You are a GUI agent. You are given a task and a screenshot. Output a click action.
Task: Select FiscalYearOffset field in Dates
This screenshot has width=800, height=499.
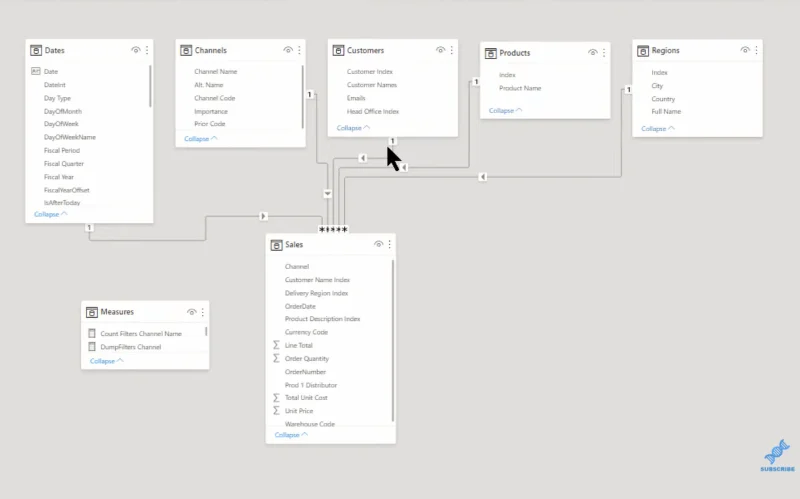point(66,190)
